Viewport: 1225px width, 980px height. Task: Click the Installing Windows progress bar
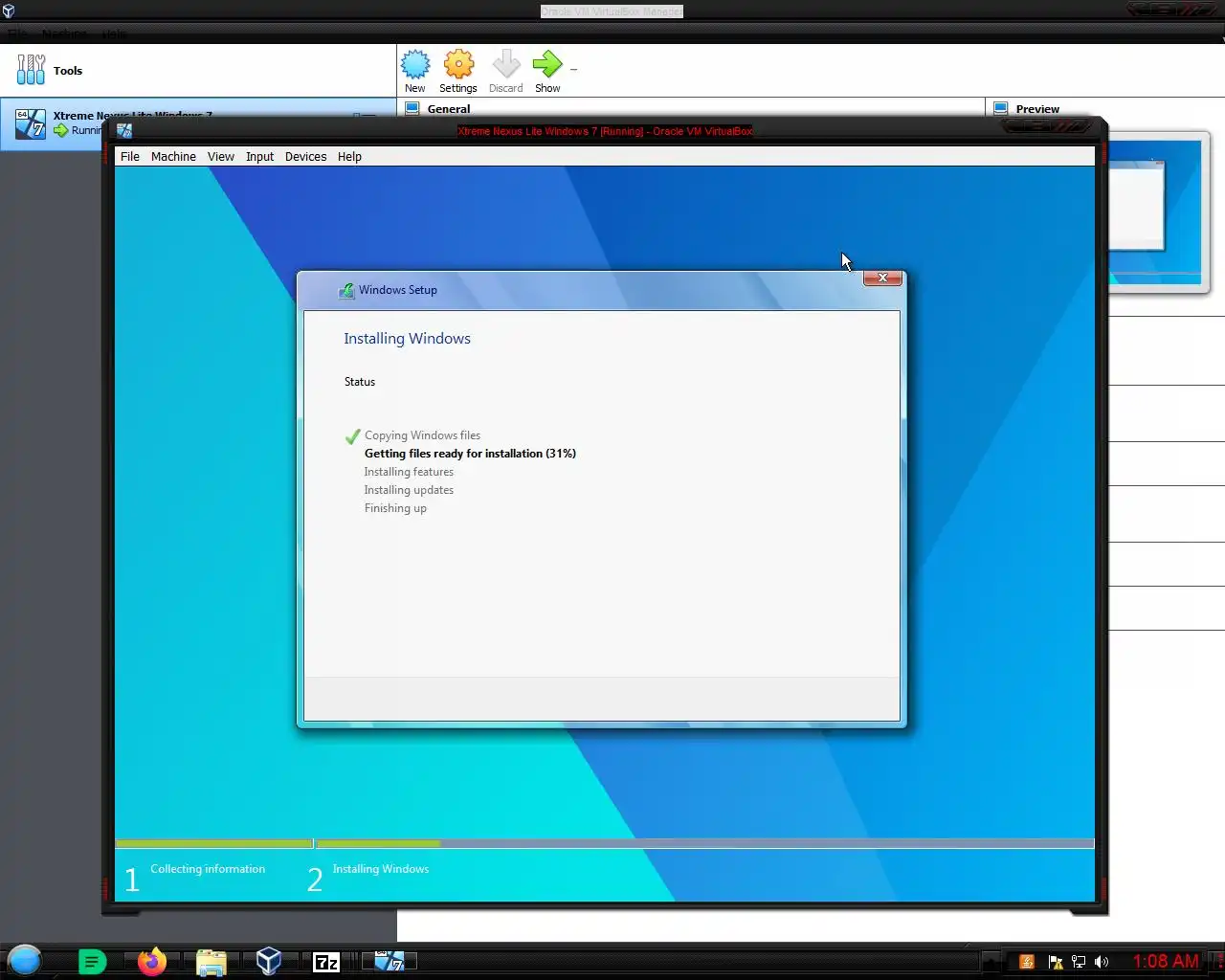705,844
